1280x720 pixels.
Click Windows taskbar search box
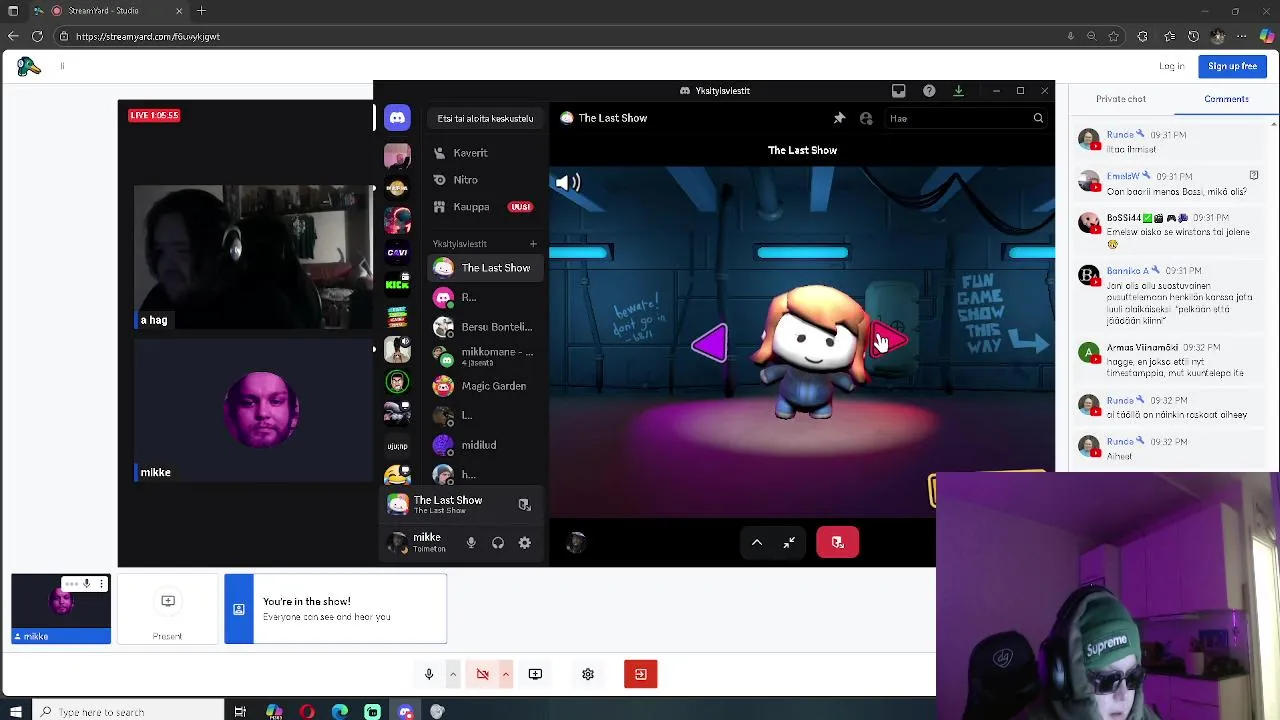click(x=130, y=712)
